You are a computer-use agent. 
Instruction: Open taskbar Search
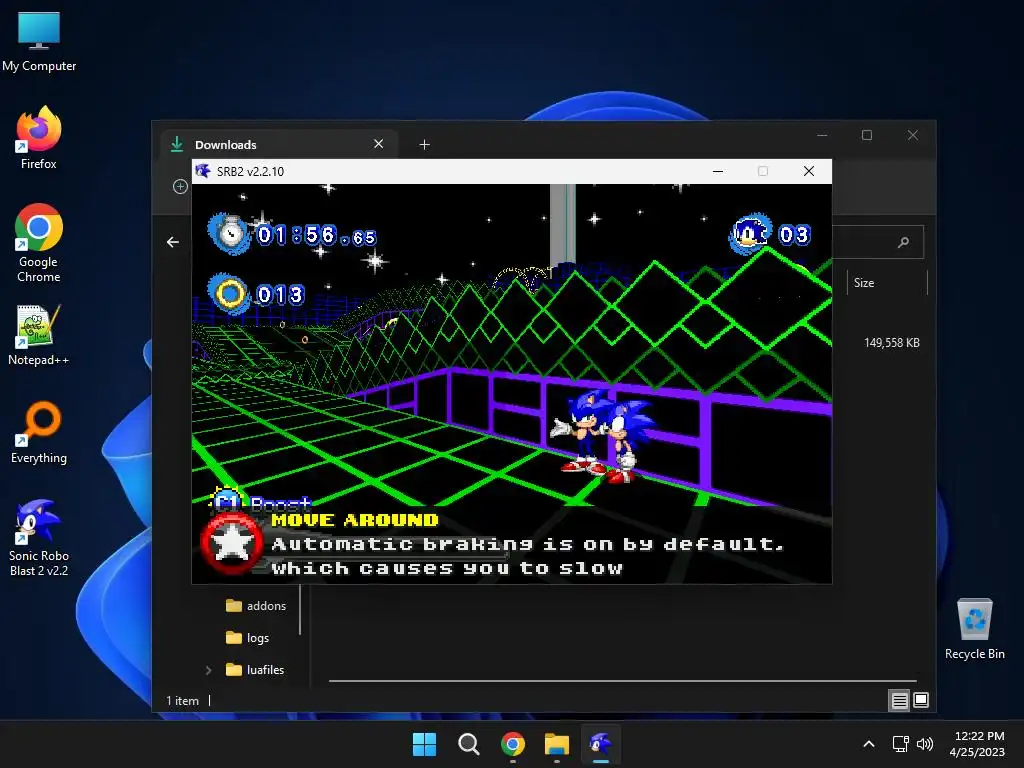[x=468, y=744]
